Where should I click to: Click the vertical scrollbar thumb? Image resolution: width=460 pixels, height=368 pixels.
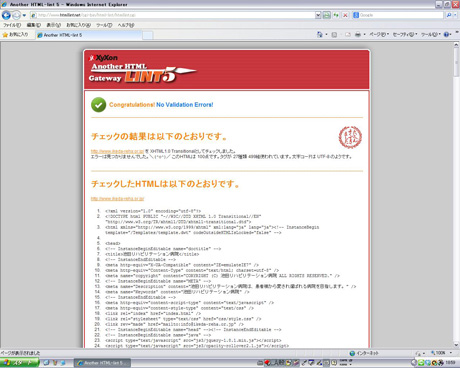(456, 63)
